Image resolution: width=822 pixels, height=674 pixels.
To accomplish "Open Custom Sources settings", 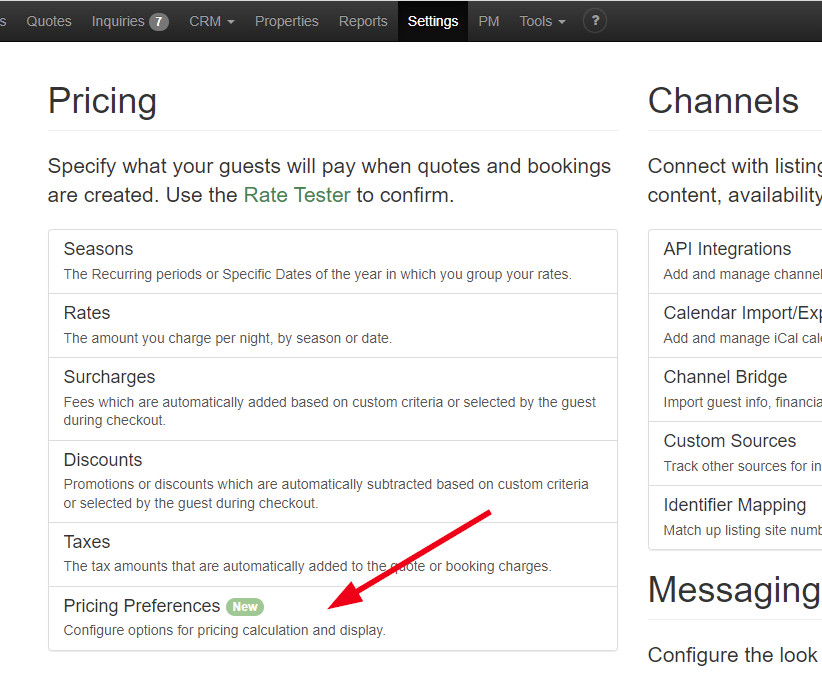I will 730,441.
